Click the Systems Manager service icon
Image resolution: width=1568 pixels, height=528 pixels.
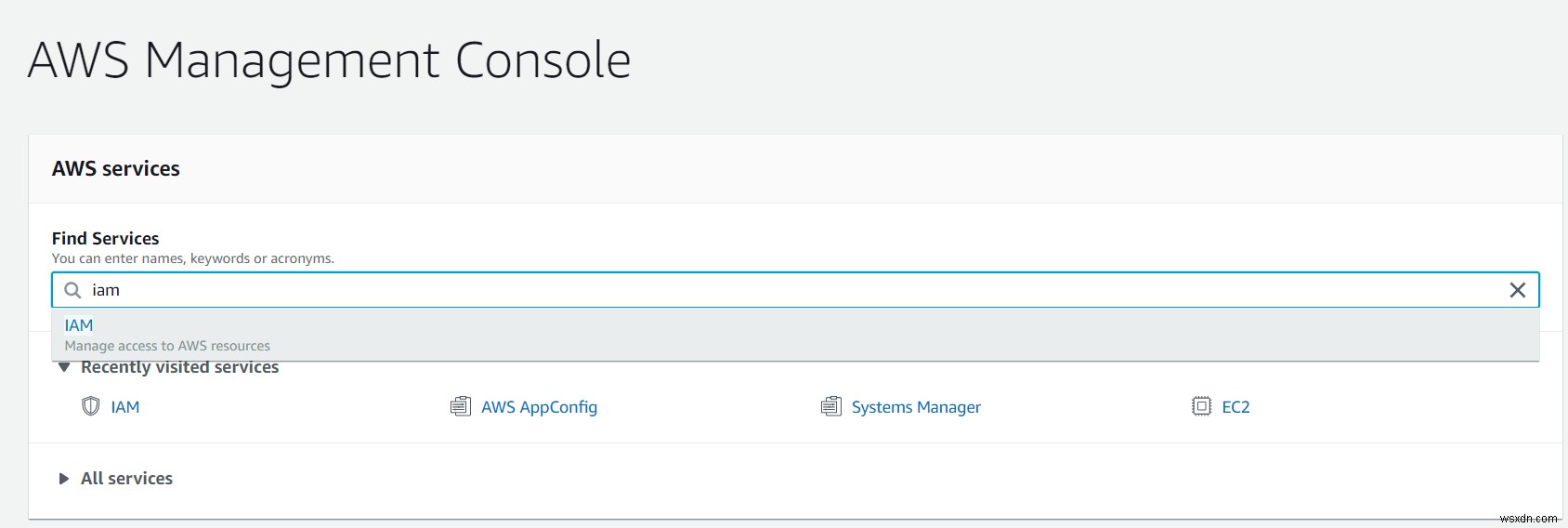point(830,406)
